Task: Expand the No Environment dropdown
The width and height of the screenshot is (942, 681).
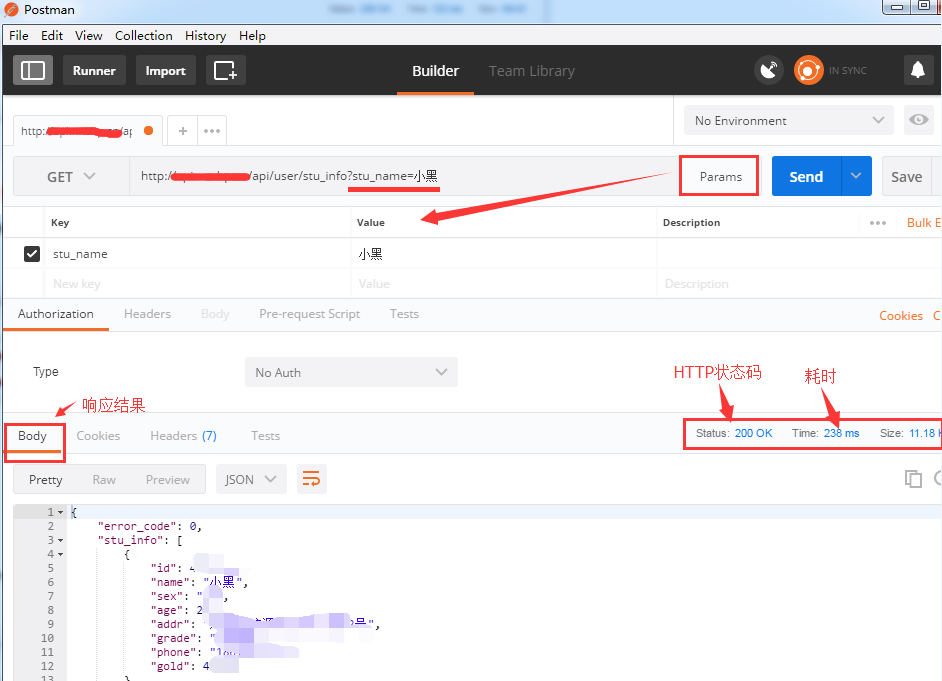Action: pos(787,120)
